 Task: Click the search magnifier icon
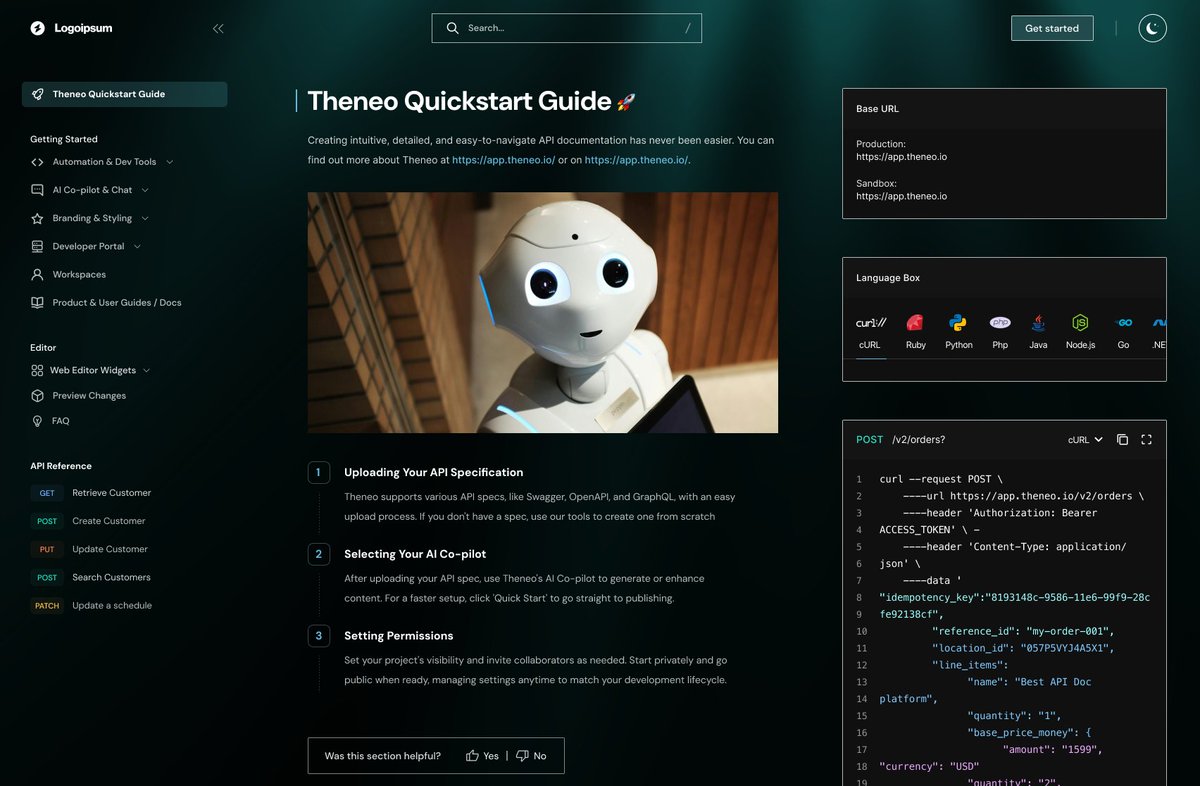tap(453, 28)
